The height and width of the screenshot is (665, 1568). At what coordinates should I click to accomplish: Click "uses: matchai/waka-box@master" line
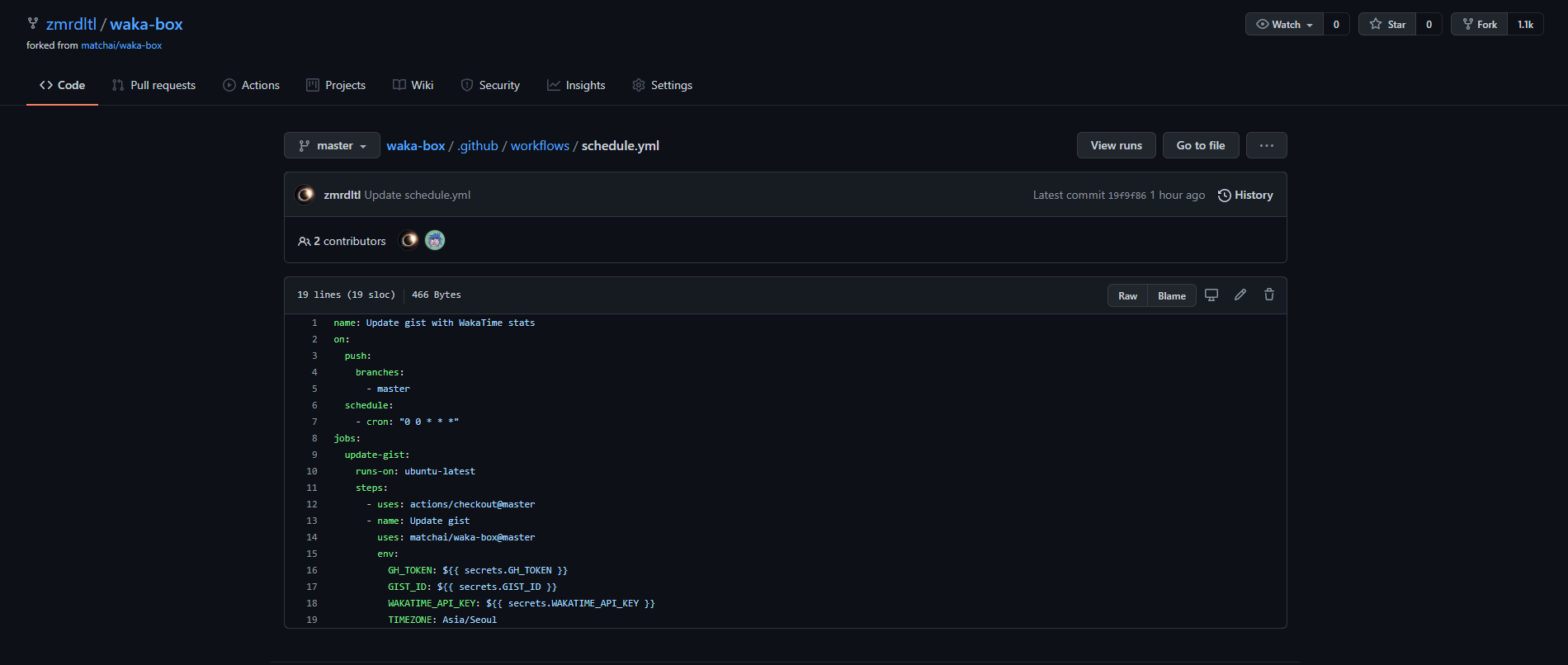pos(456,537)
